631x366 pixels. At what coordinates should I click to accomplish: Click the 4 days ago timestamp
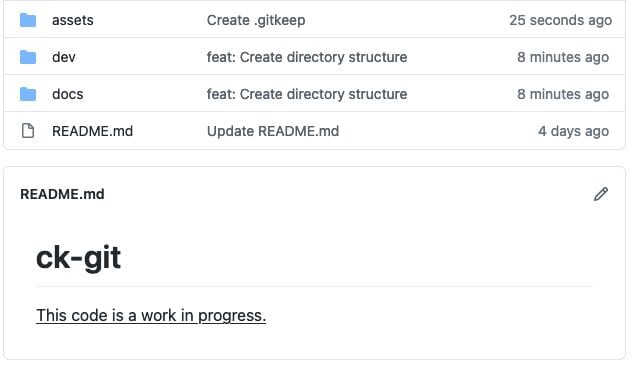click(573, 131)
